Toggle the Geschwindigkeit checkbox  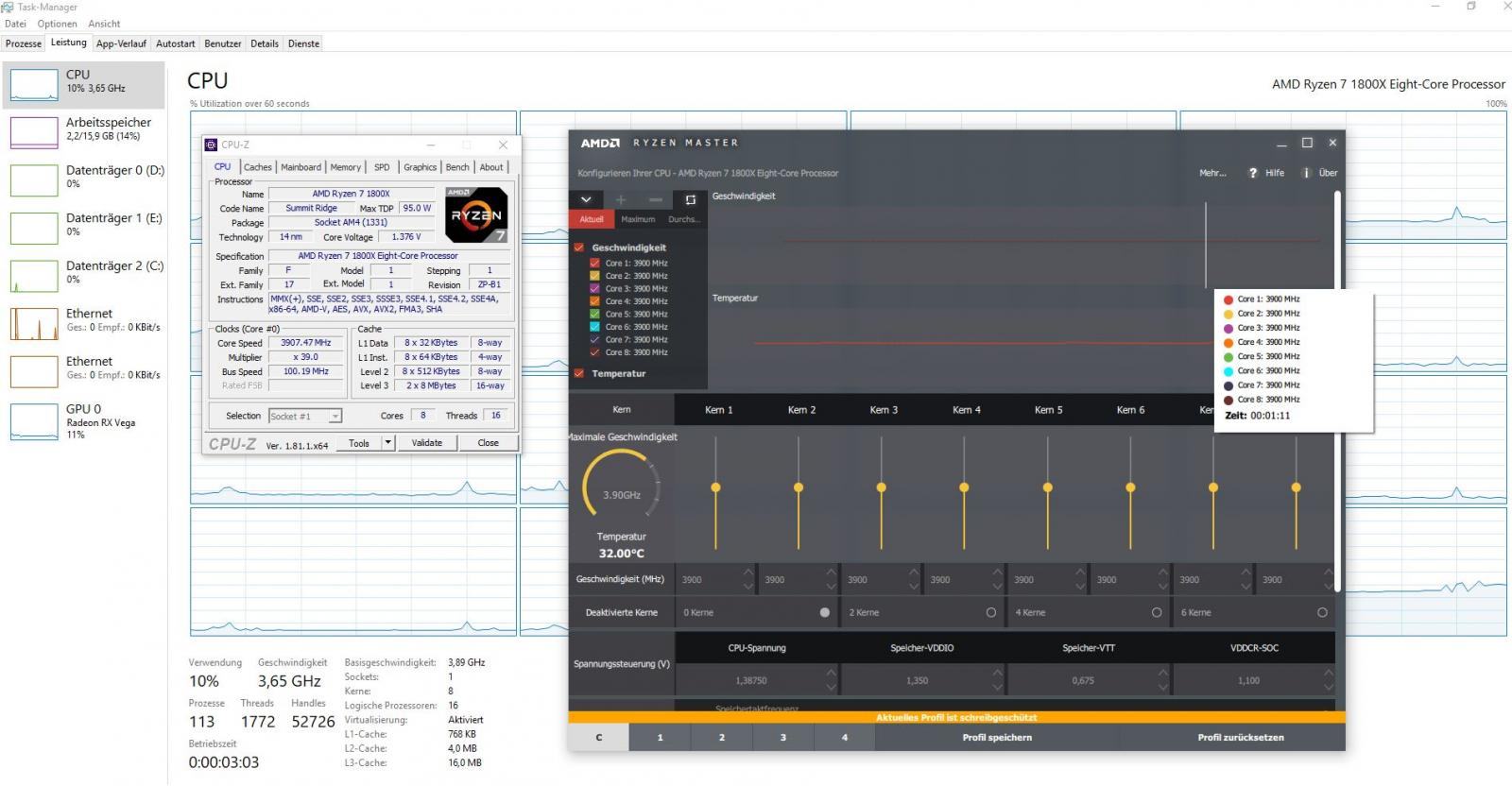pos(579,248)
